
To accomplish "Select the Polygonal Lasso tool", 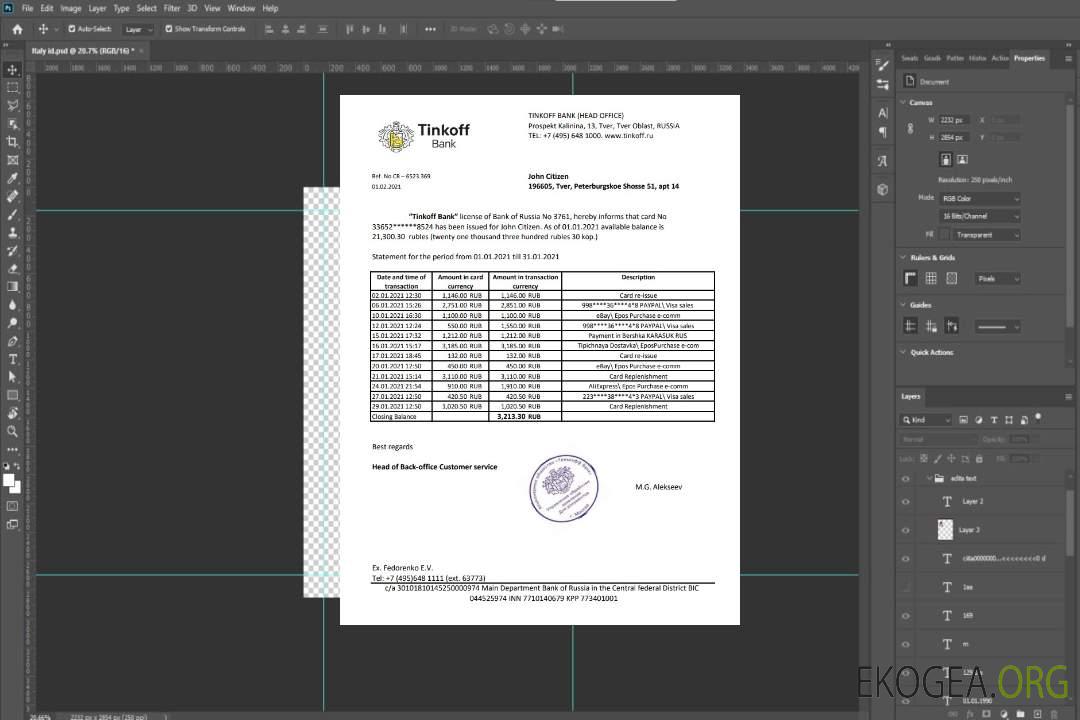I will coord(12,106).
